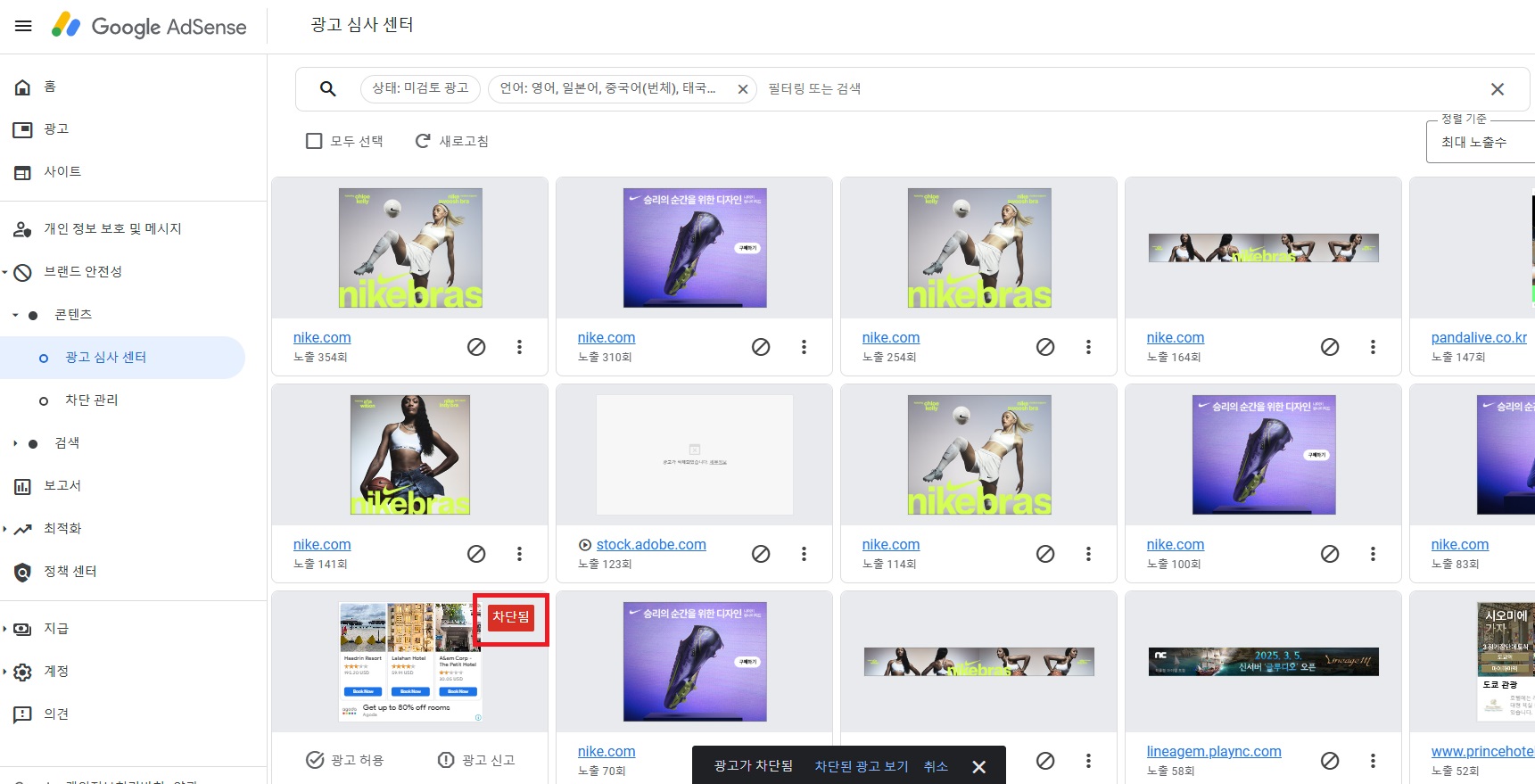
Task: Open more options for nike.com 141회 ad
Action: pos(519,554)
